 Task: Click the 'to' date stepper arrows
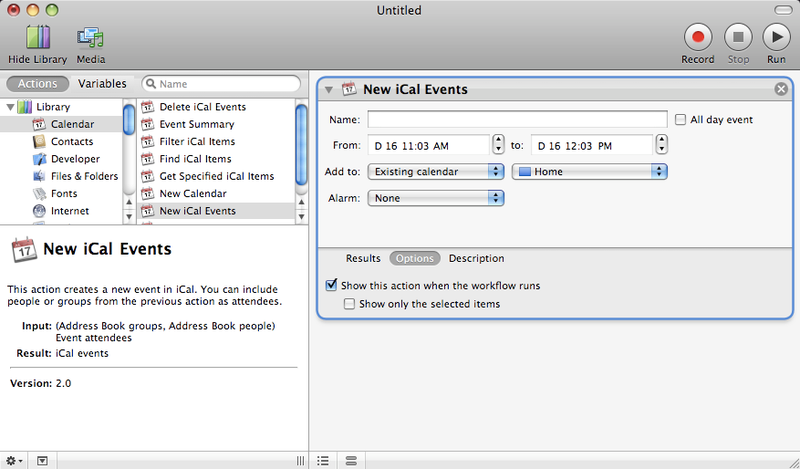click(661, 144)
